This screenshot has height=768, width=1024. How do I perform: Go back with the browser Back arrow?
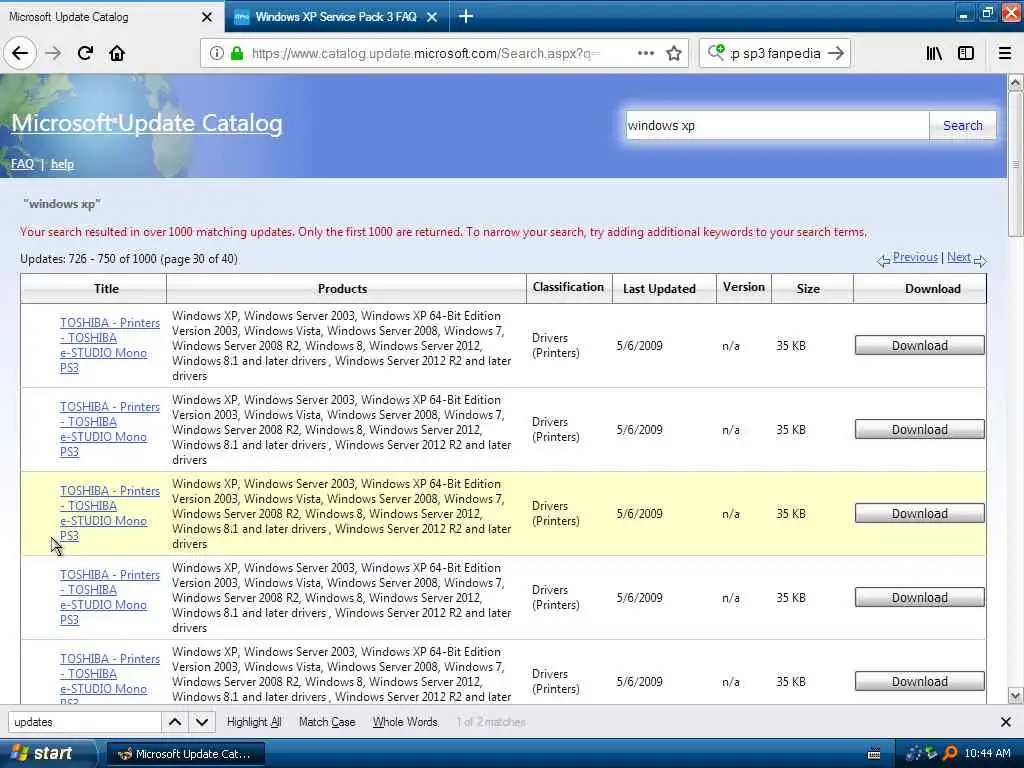[20, 53]
